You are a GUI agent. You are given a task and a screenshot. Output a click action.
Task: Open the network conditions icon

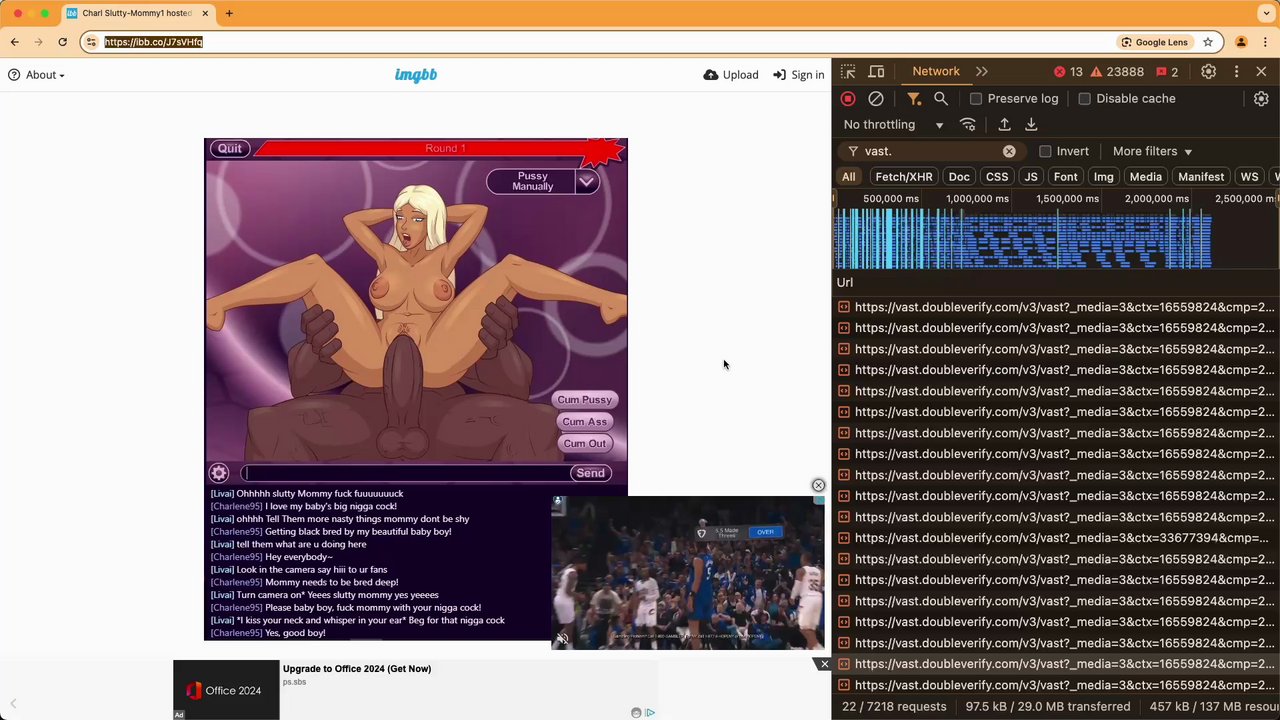968,125
